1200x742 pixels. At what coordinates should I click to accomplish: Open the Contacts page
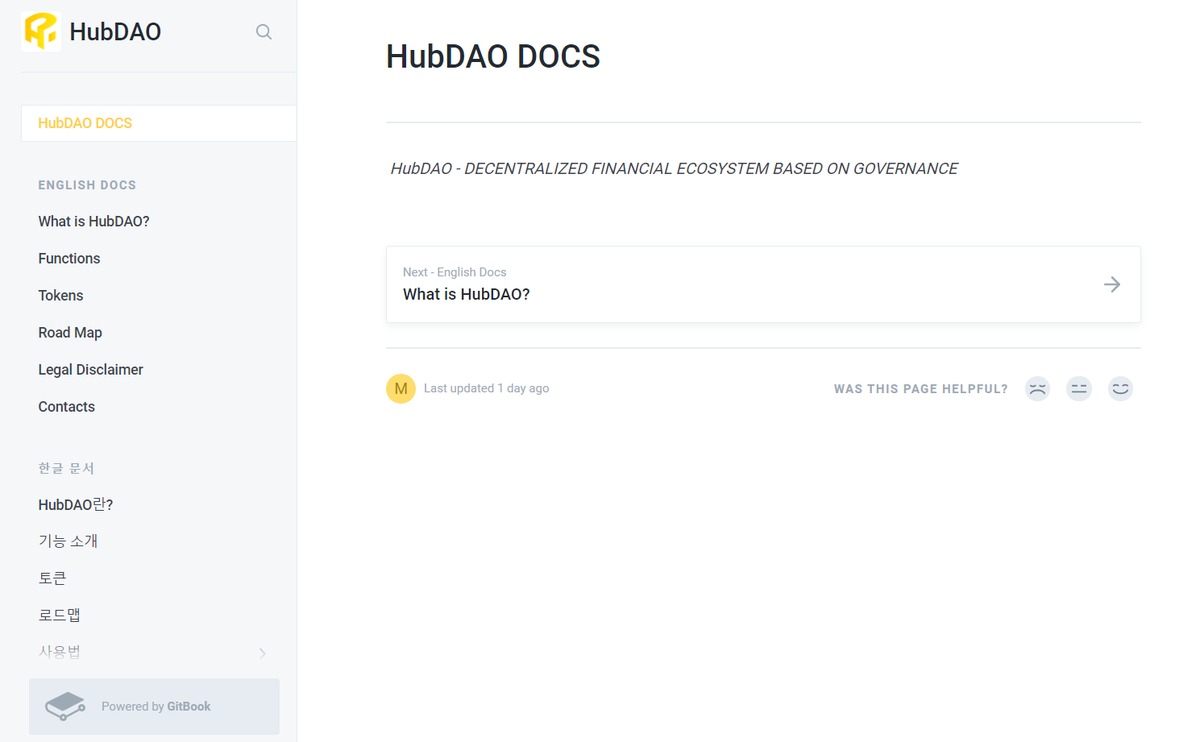click(67, 406)
